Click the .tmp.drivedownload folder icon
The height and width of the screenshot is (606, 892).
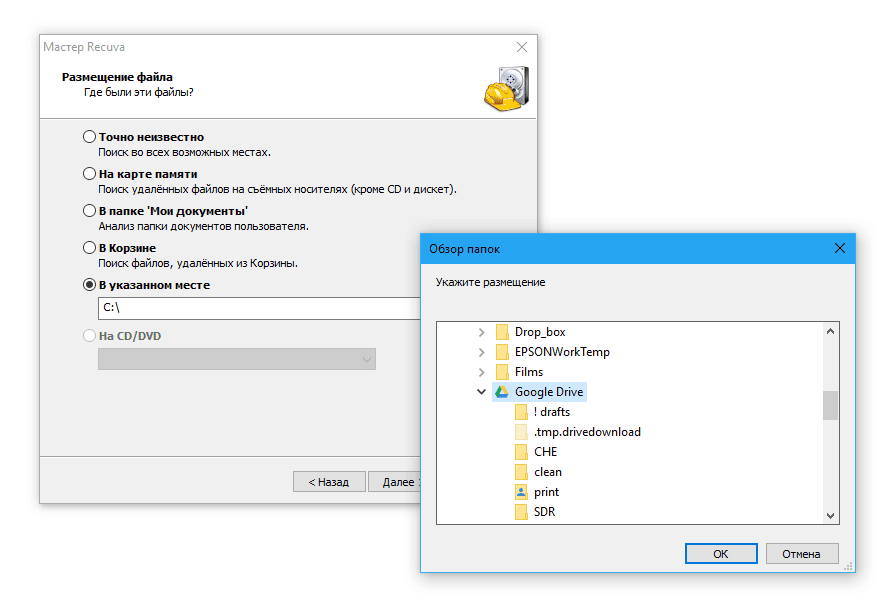coord(521,432)
